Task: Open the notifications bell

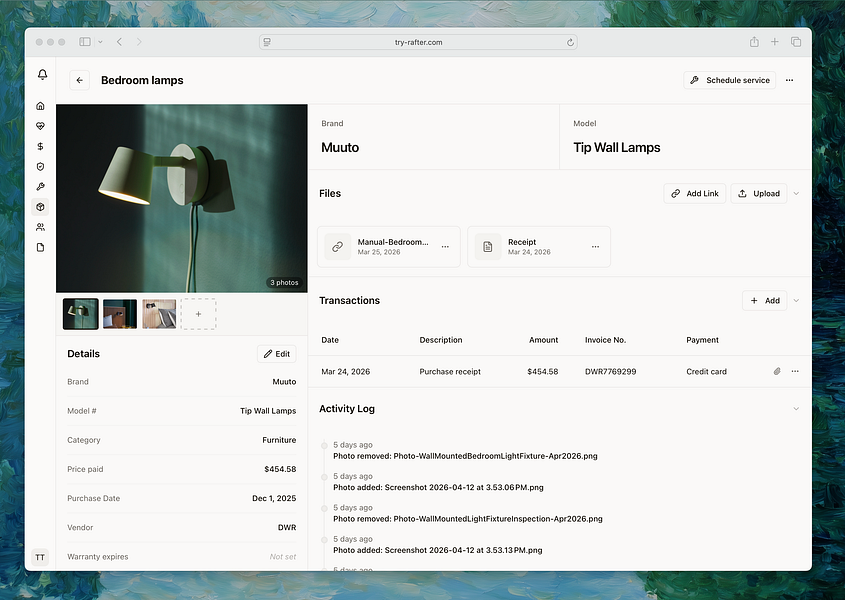Action: 43,74
